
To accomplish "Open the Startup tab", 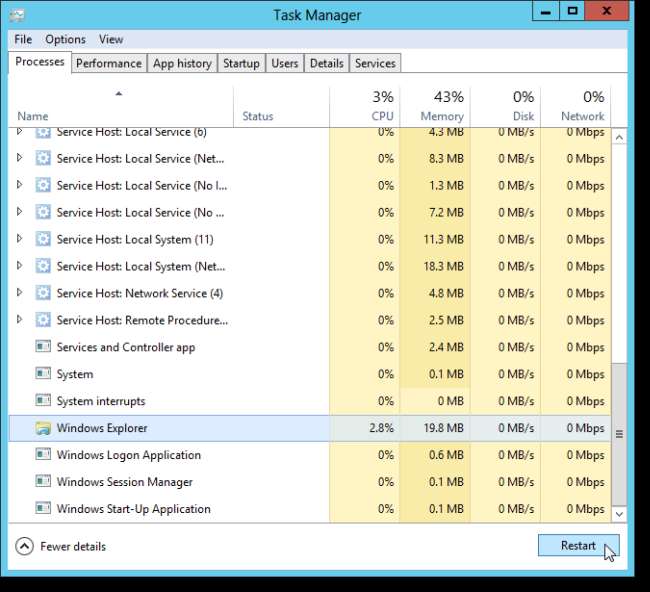I will [241, 63].
